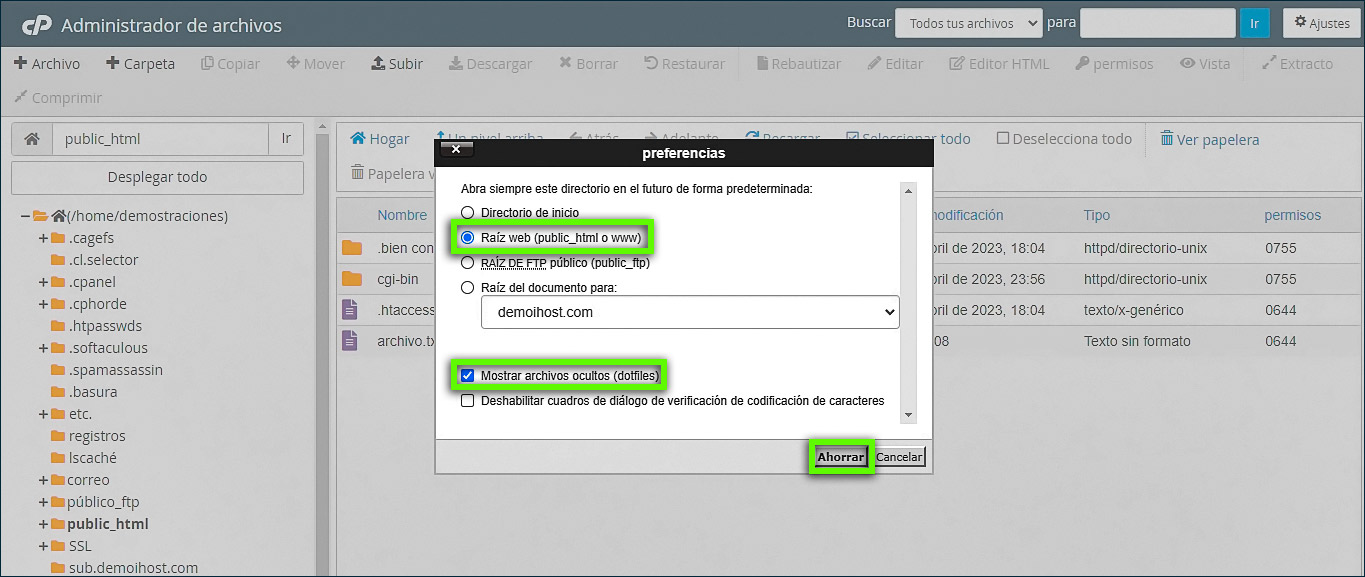Open Ver papelera to view trash
This screenshot has width=1365, height=577.
point(1209,140)
